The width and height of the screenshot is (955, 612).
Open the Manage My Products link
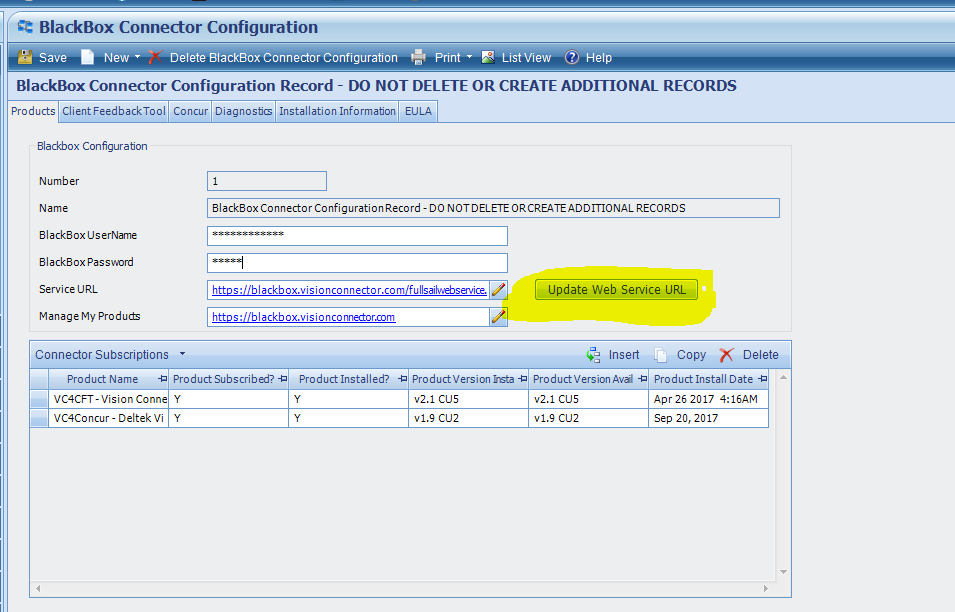[x=303, y=317]
